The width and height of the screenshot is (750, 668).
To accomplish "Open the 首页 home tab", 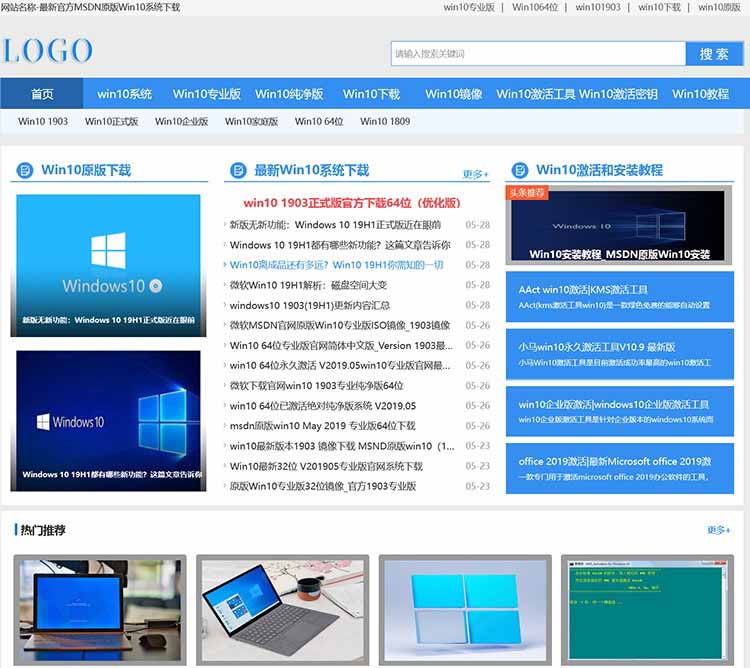I will tap(42, 94).
